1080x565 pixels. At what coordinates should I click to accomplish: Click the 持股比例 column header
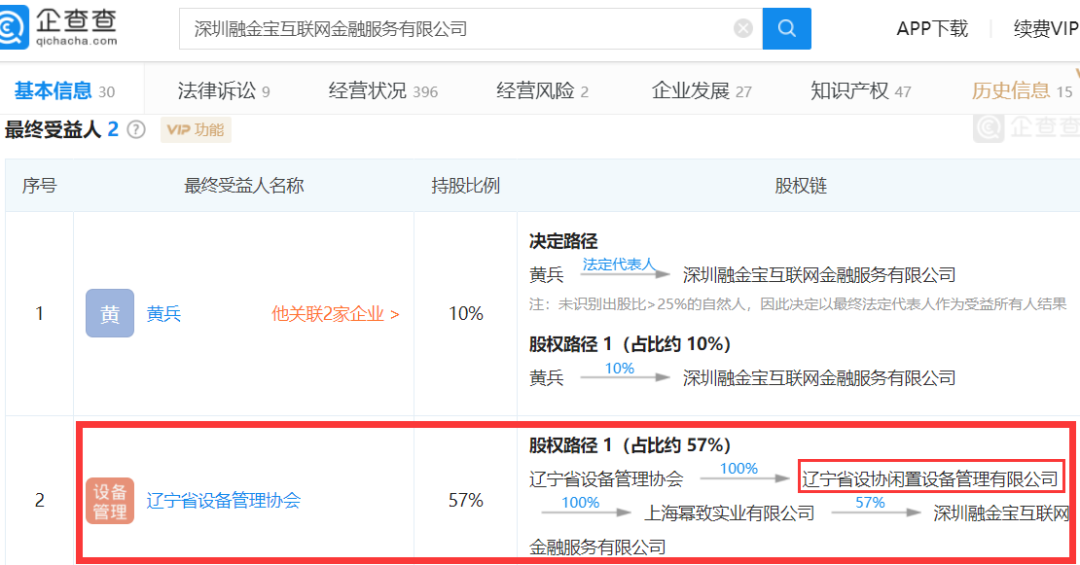tap(466, 185)
